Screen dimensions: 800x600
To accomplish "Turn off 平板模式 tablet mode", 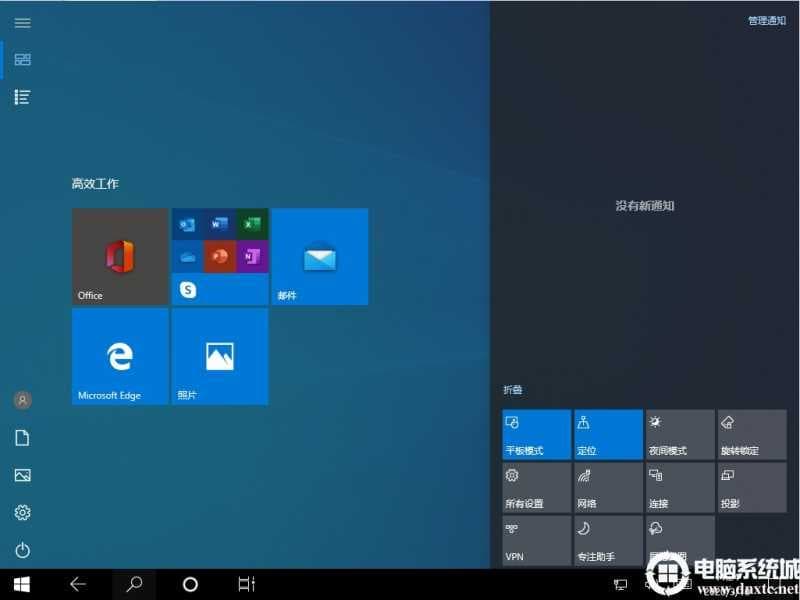I will coord(537,435).
